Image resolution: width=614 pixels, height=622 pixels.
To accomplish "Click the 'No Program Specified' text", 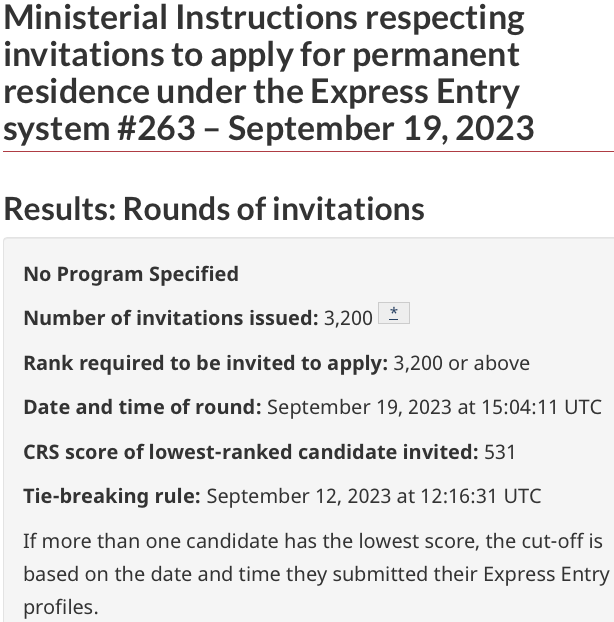I will tap(131, 274).
